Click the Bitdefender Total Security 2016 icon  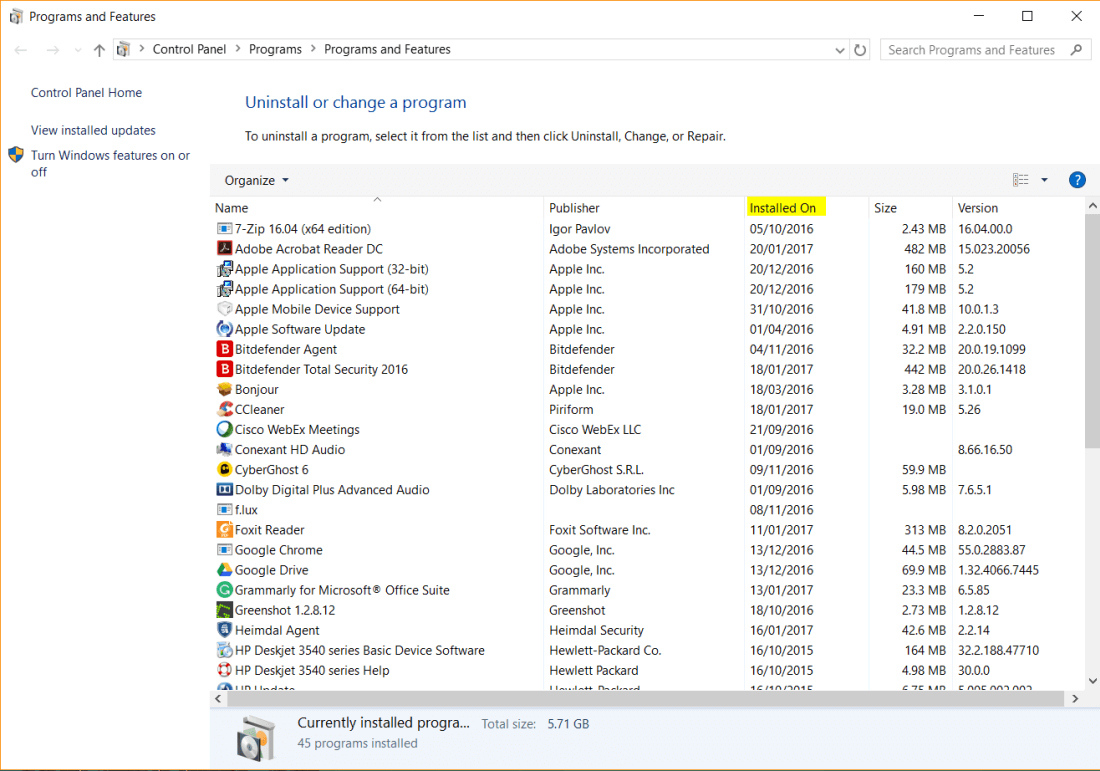(x=224, y=369)
